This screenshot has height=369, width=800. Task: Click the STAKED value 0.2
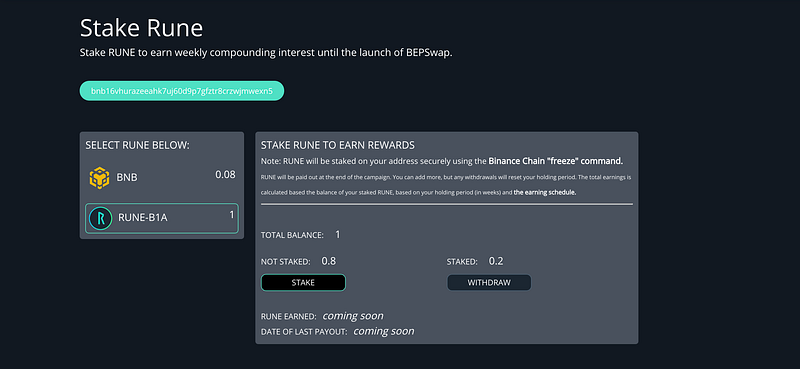(496, 261)
